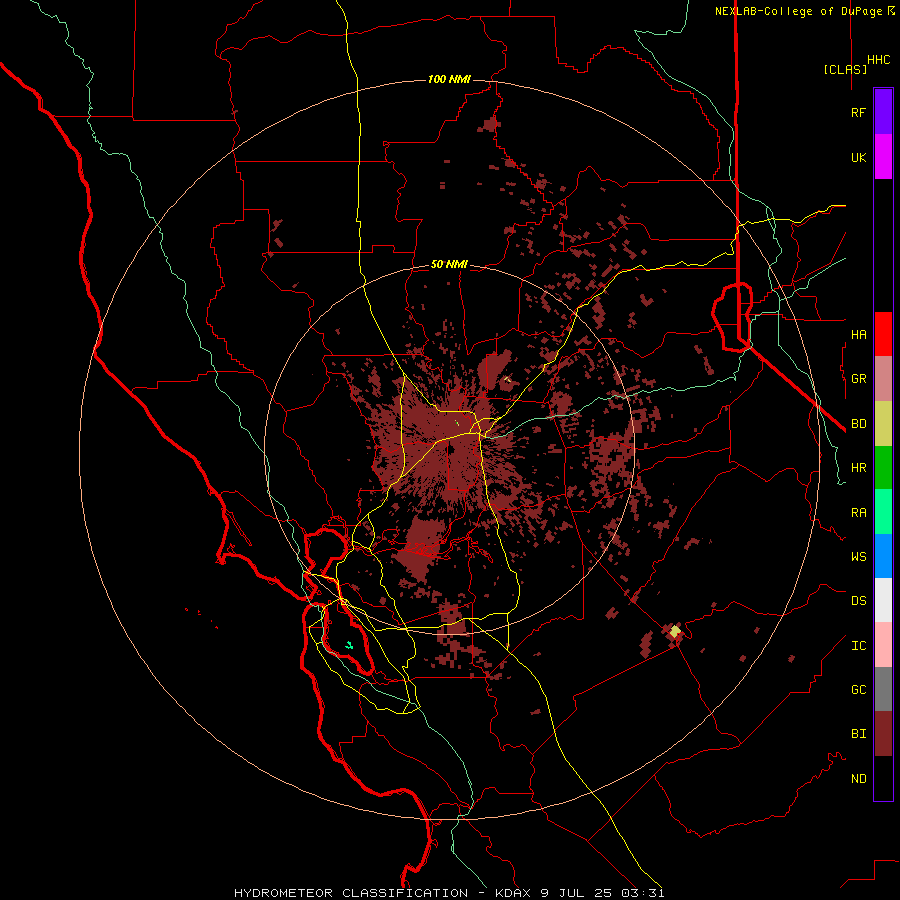Click the 50 NMI range ring label
Screen dimensions: 900x900
tap(449, 265)
